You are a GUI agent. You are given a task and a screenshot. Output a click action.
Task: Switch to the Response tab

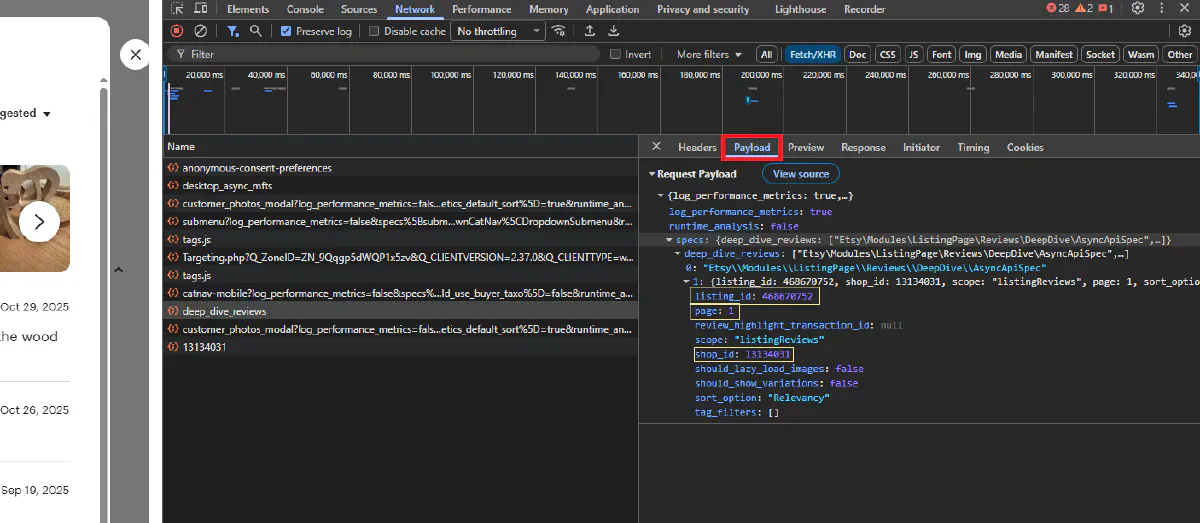[x=863, y=147]
